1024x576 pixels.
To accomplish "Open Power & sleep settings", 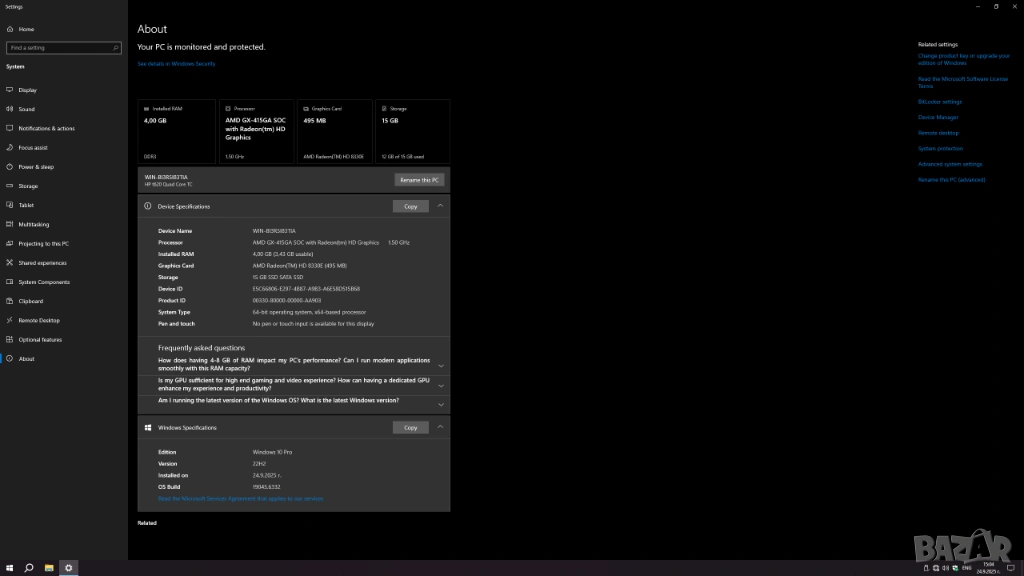I will pos(36,167).
